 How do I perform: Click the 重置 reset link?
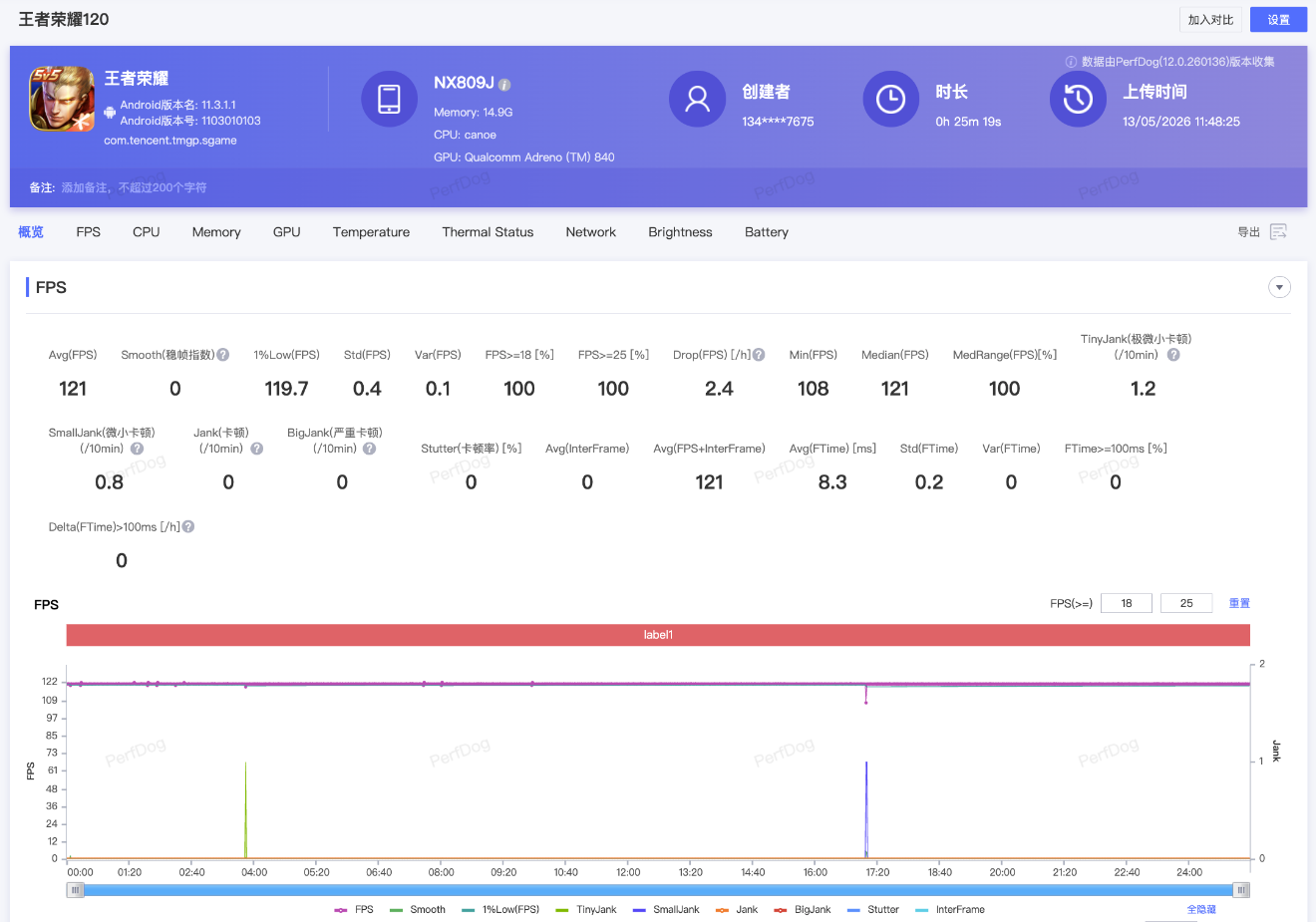point(1239,603)
